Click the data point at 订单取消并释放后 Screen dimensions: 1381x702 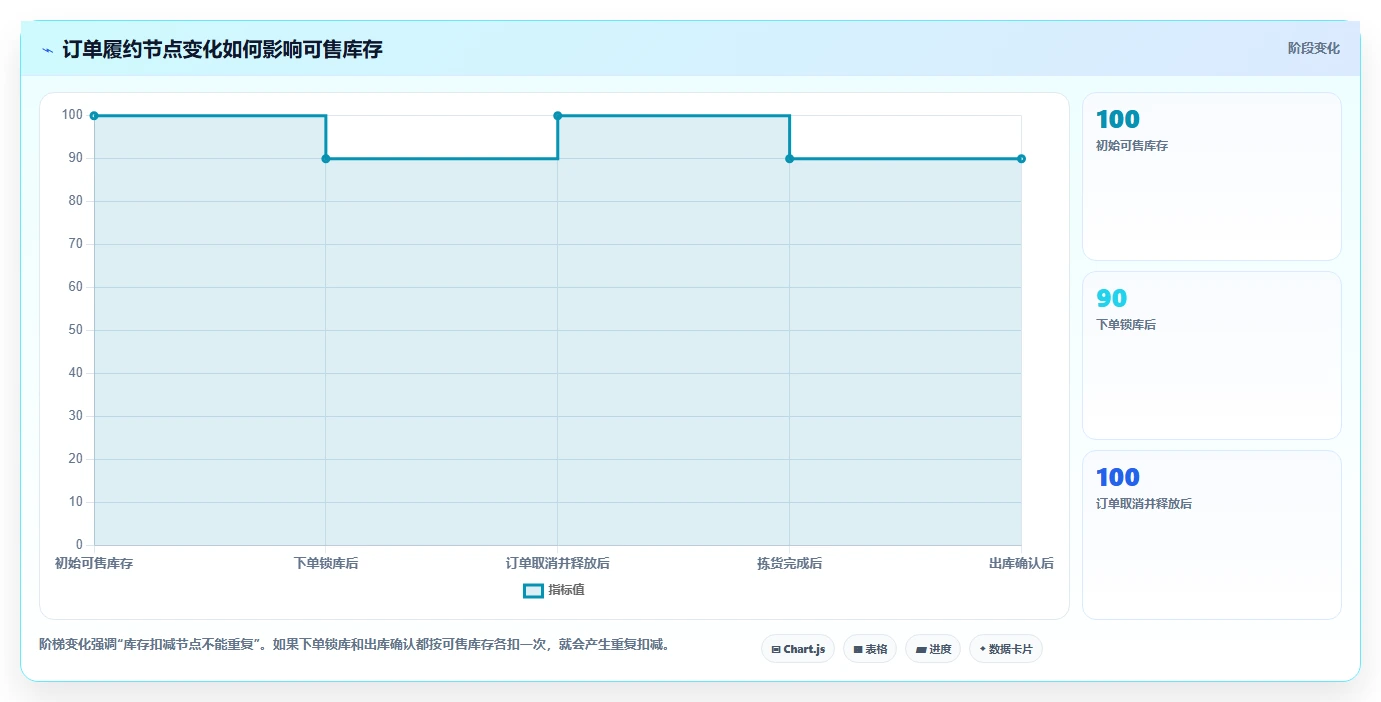point(558,116)
